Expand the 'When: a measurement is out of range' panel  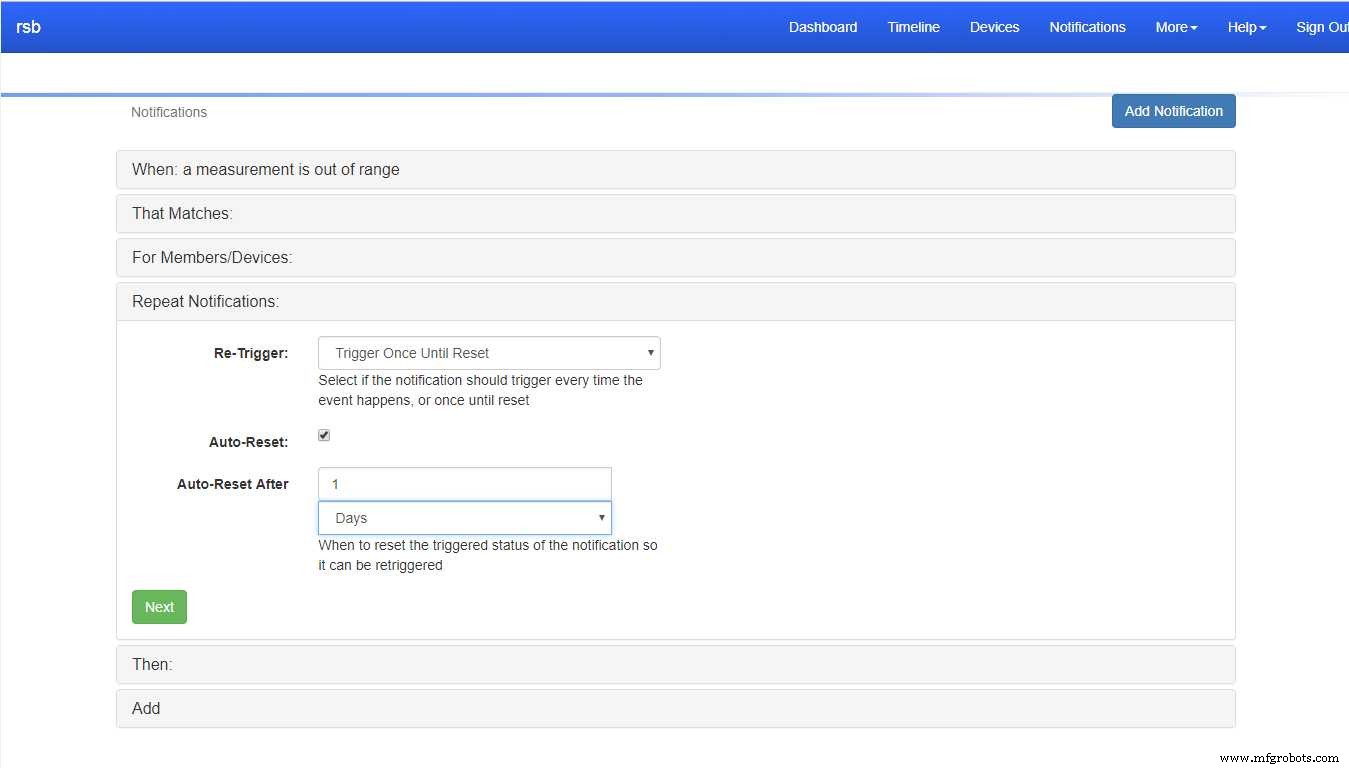pos(266,170)
